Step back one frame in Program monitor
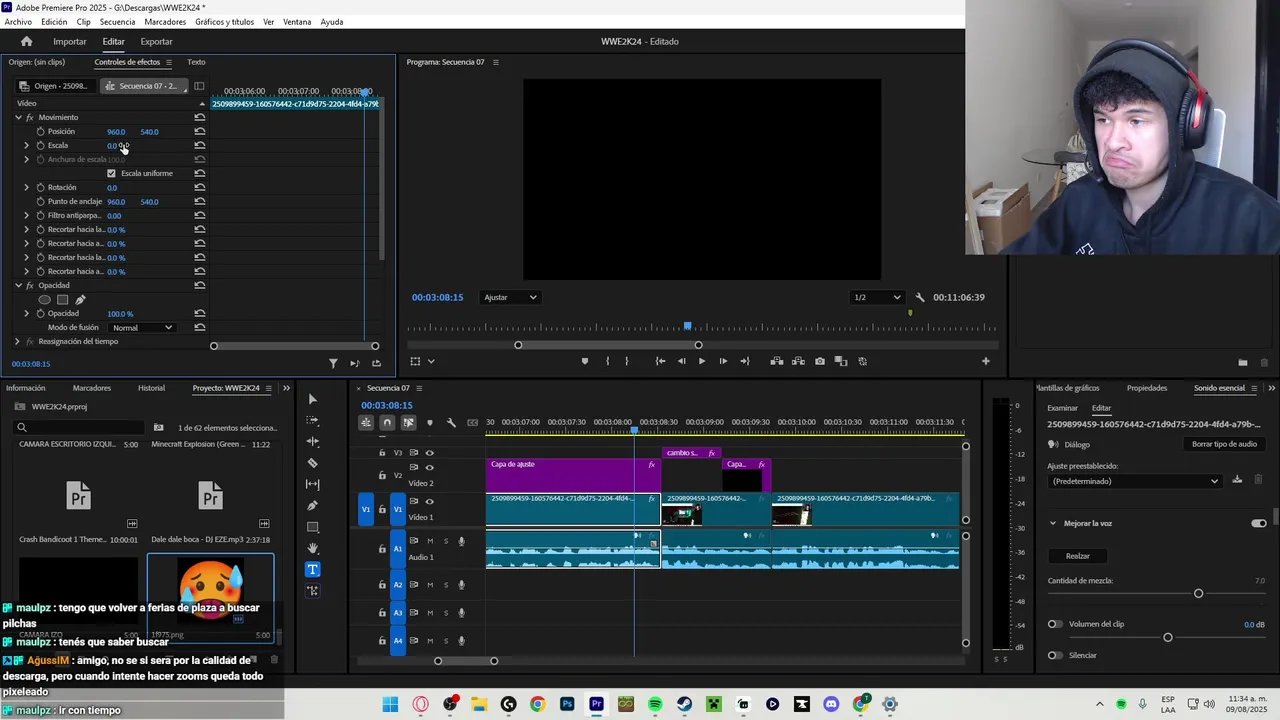 coord(681,361)
